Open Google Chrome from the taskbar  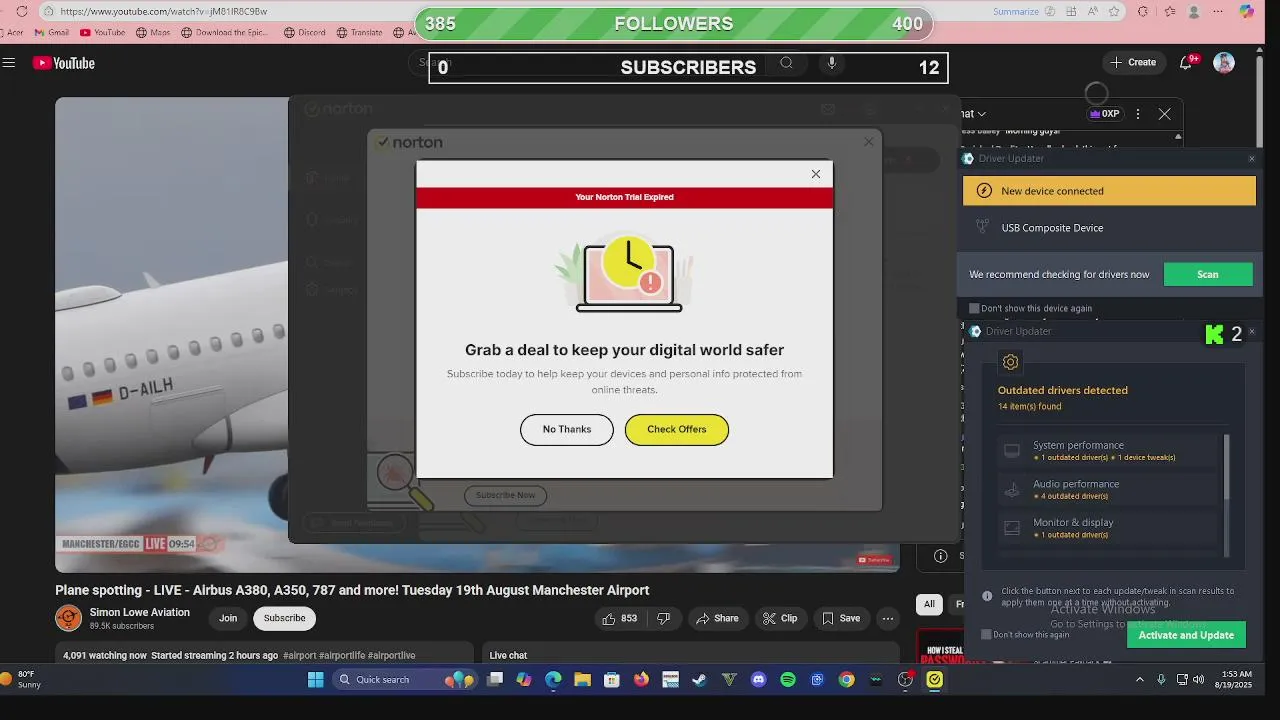pos(847,680)
